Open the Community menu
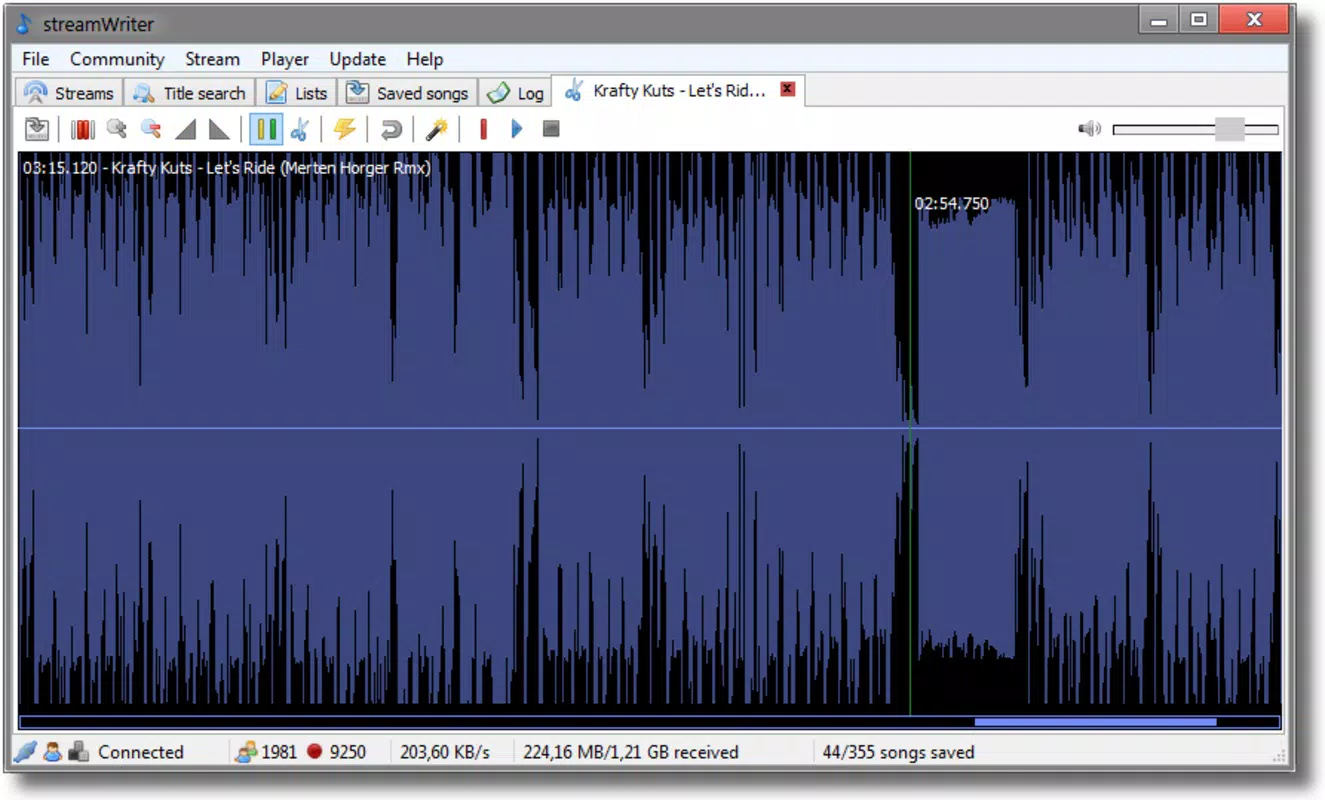The width and height of the screenshot is (1325, 800). click(117, 59)
